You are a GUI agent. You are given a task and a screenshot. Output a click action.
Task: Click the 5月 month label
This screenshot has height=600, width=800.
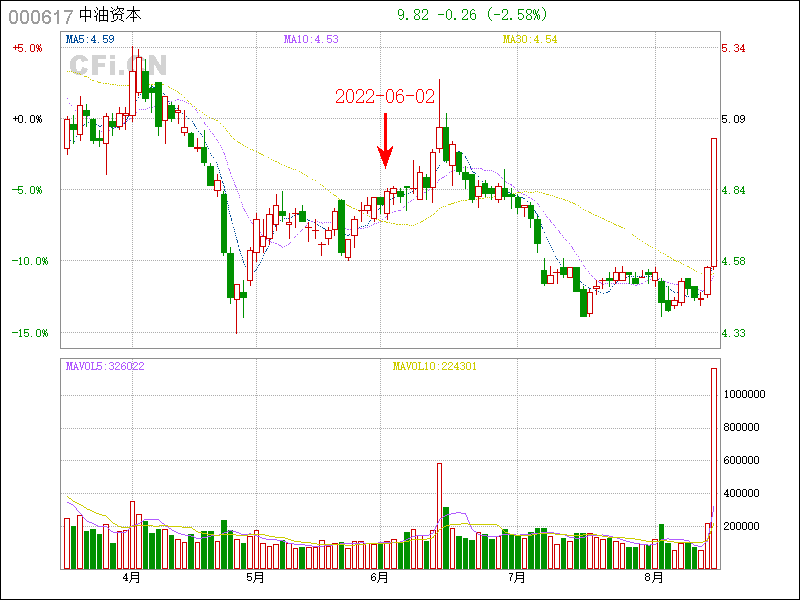point(256,578)
